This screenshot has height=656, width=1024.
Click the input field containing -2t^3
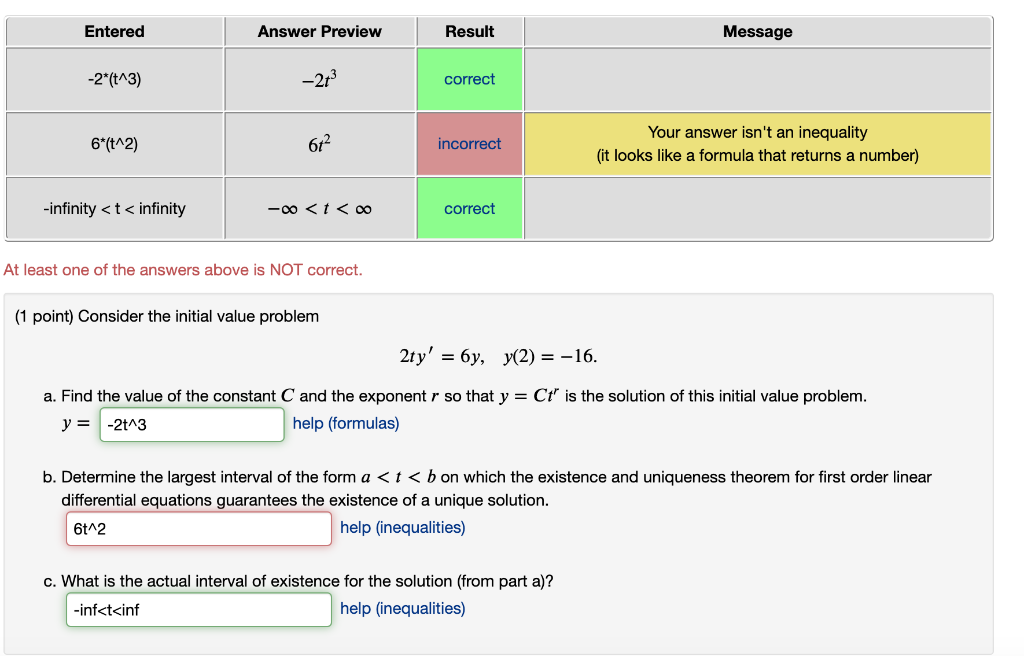coord(190,424)
